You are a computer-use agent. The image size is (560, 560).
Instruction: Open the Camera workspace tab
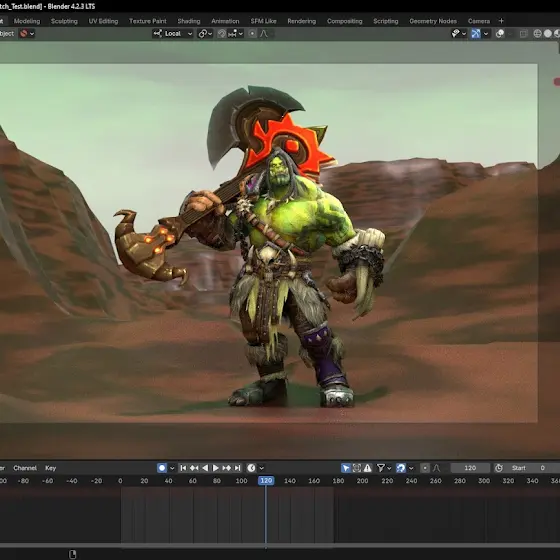click(x=479, y=21)
